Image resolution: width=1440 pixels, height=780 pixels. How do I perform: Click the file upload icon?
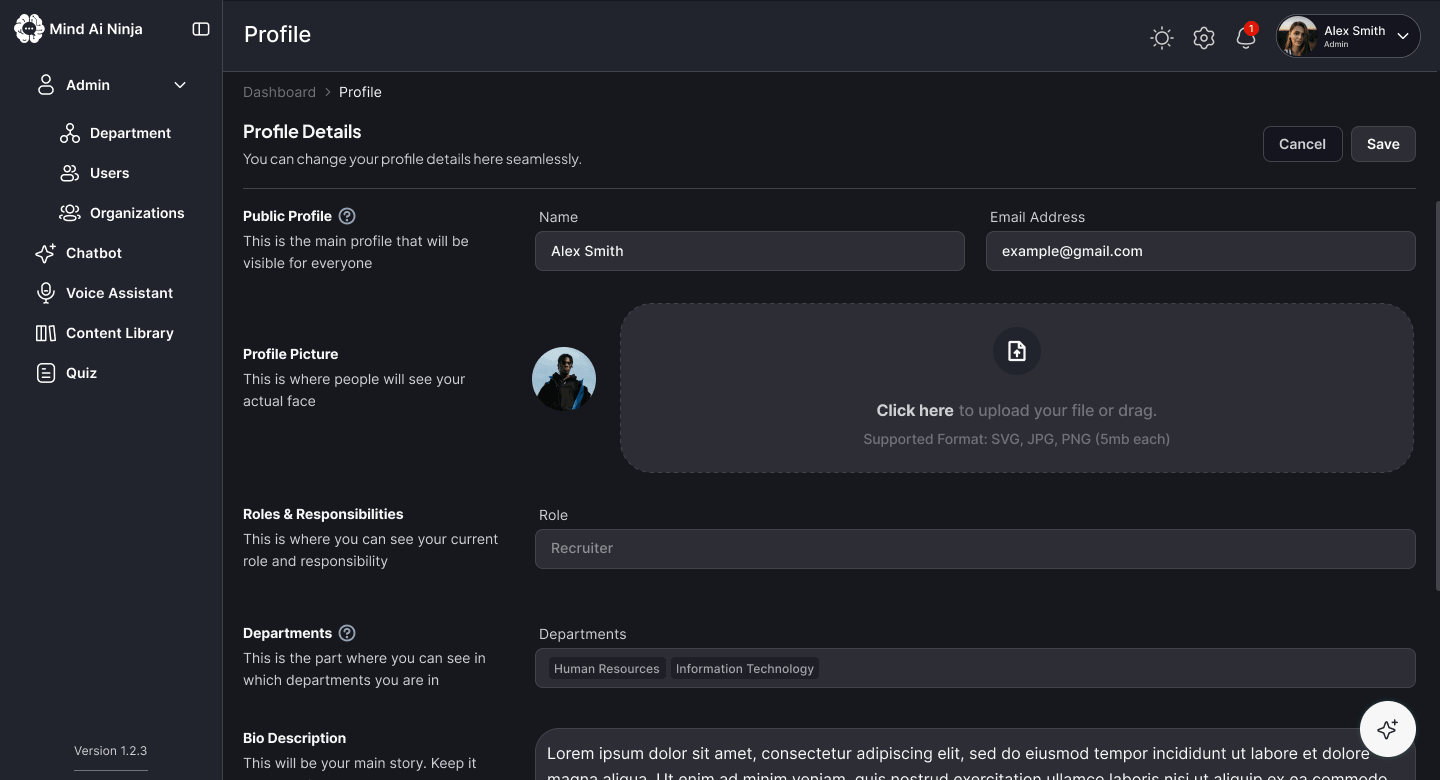(x=1017, y=351)
